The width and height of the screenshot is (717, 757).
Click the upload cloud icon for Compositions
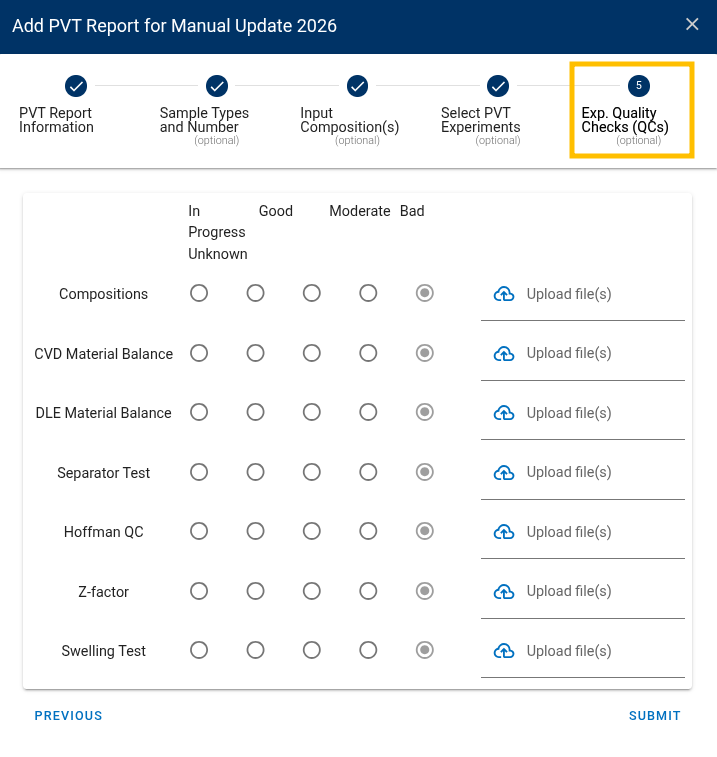click(x=504, y=294)
